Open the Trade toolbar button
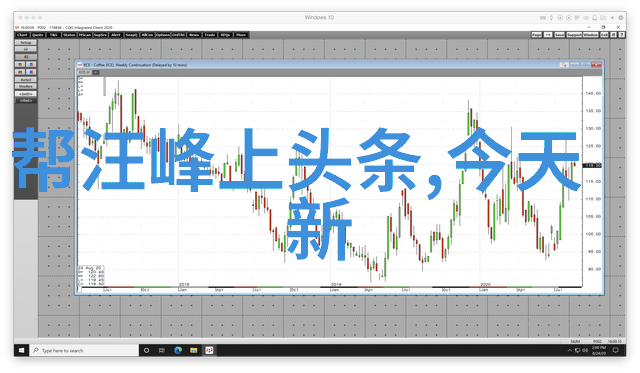This screenshot has width=640, height=373. tap(210, 35)
